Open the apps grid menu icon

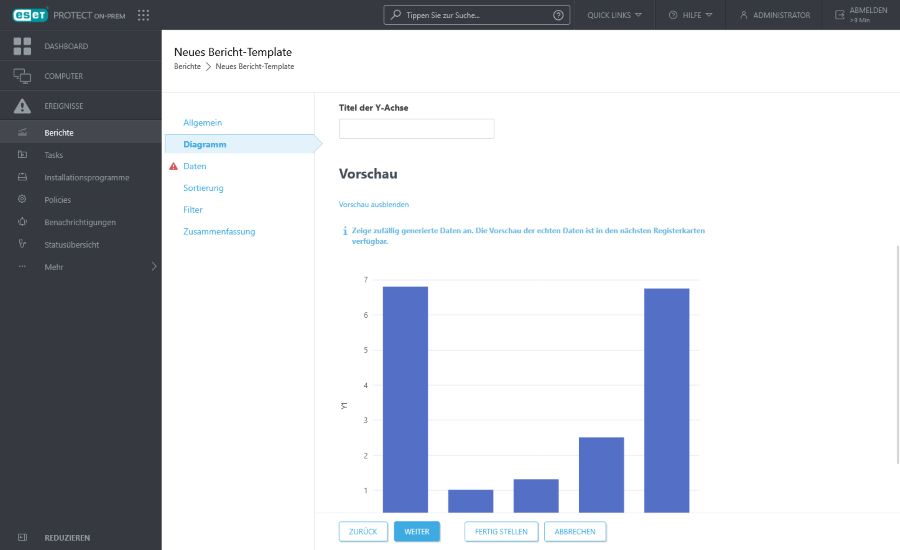click(143, 15)
